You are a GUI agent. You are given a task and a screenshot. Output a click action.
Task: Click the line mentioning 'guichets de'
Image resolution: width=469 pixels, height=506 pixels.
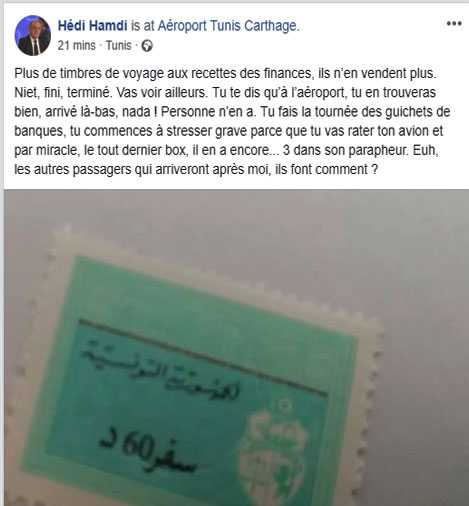232,112
